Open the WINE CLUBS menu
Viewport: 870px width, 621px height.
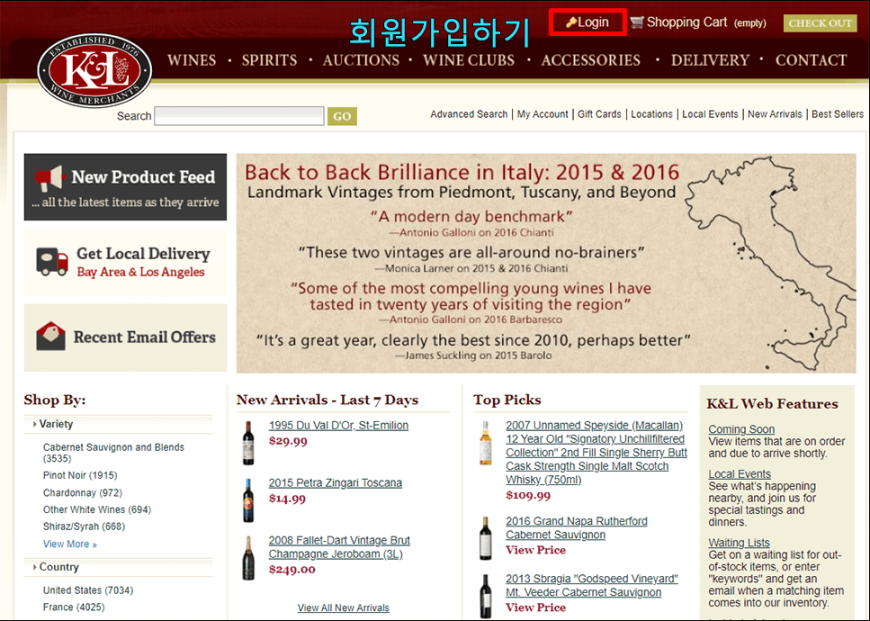tap(469, 60)
